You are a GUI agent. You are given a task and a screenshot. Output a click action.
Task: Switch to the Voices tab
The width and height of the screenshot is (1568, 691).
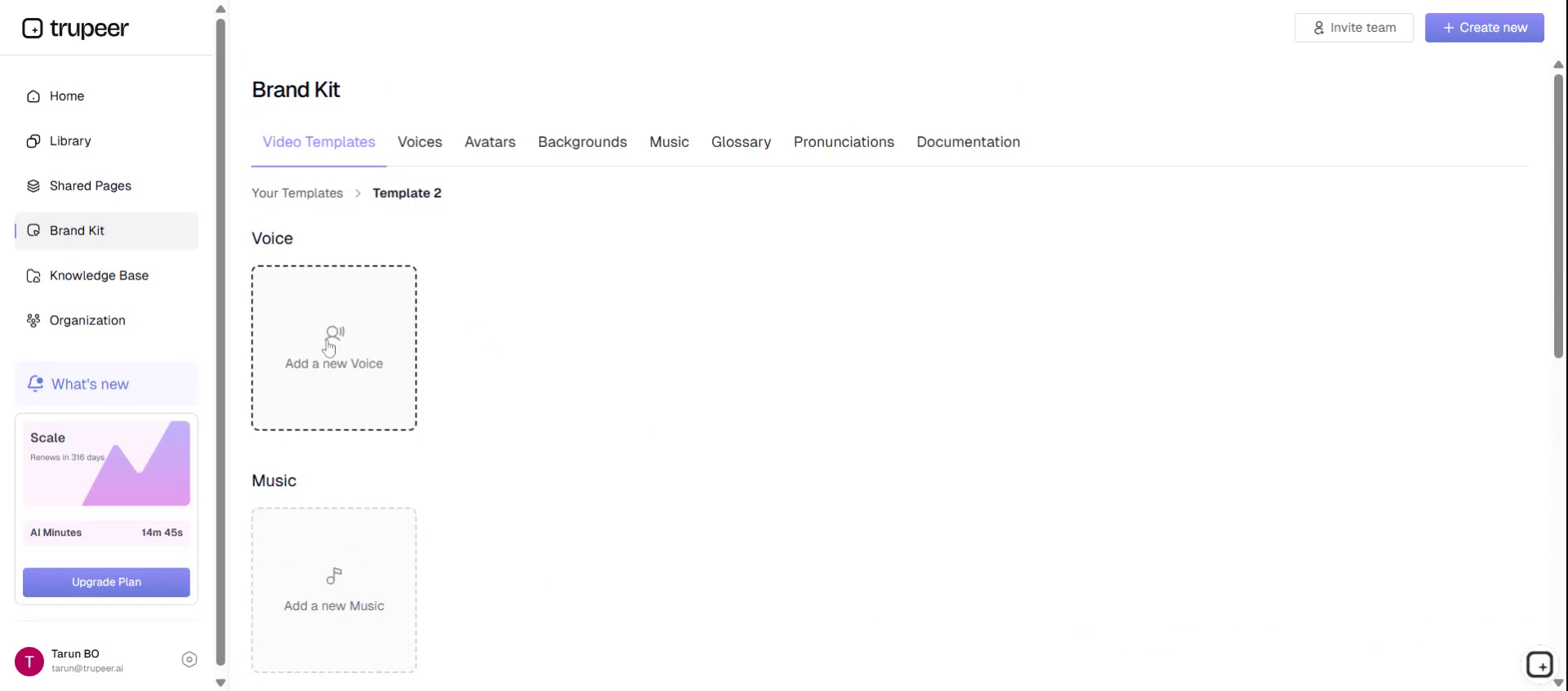click(420, 142)
